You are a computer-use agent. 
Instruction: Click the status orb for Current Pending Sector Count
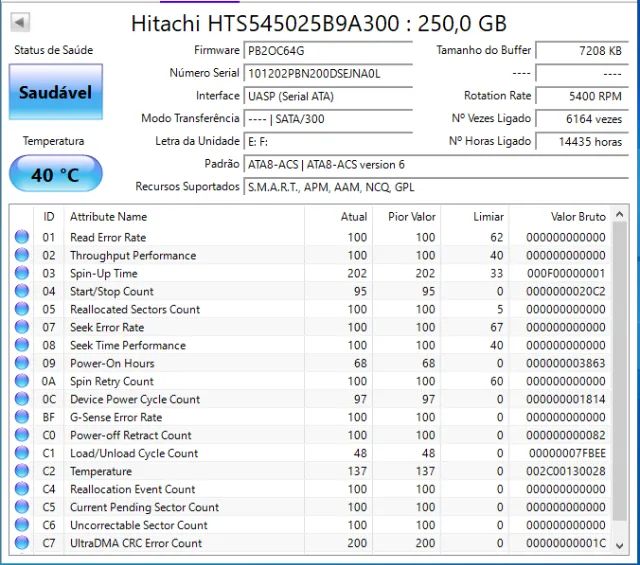pos(22,506)
